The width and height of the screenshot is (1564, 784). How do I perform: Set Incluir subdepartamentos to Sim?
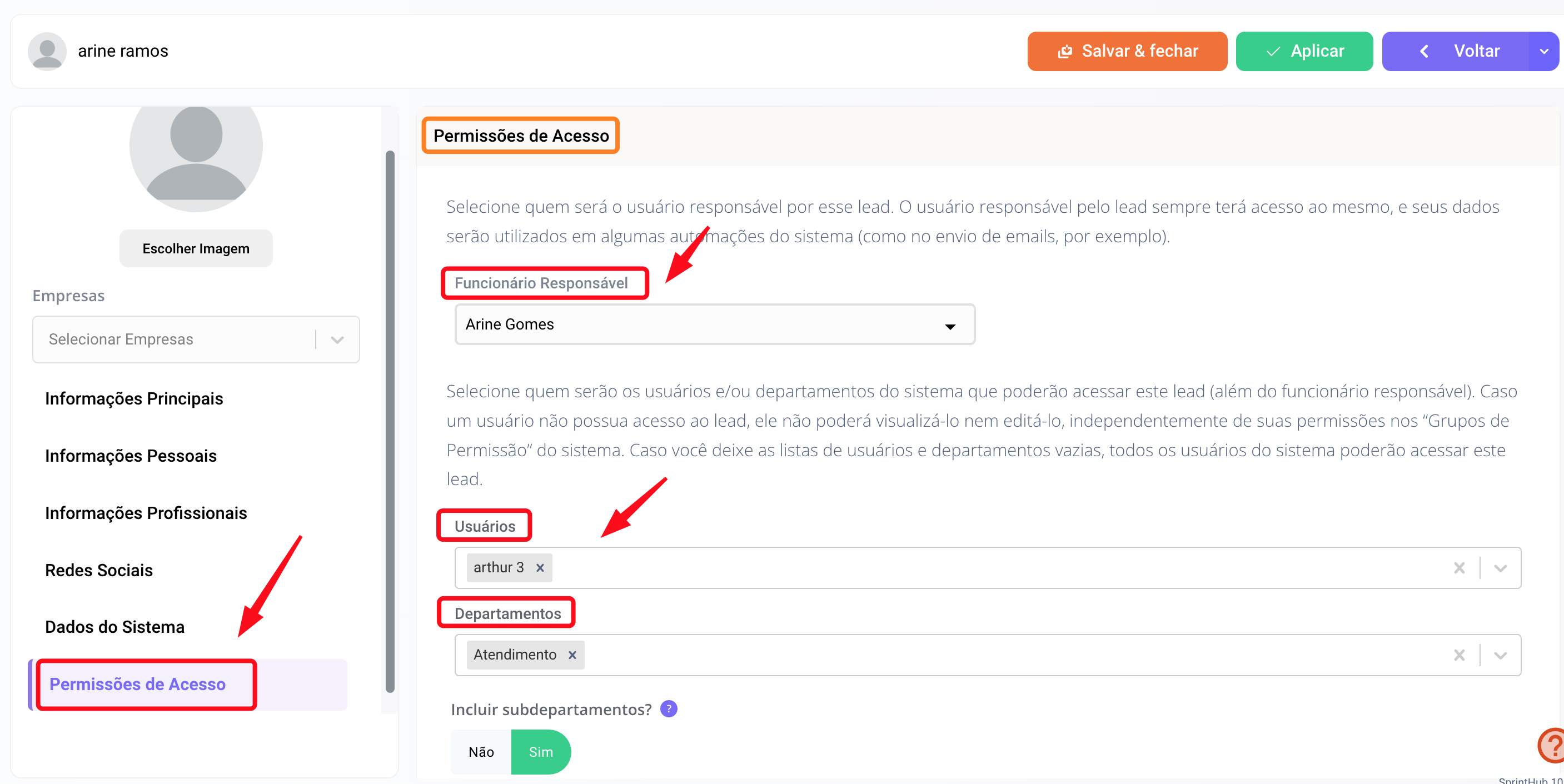pyautogui.click(x=540, y=752)
